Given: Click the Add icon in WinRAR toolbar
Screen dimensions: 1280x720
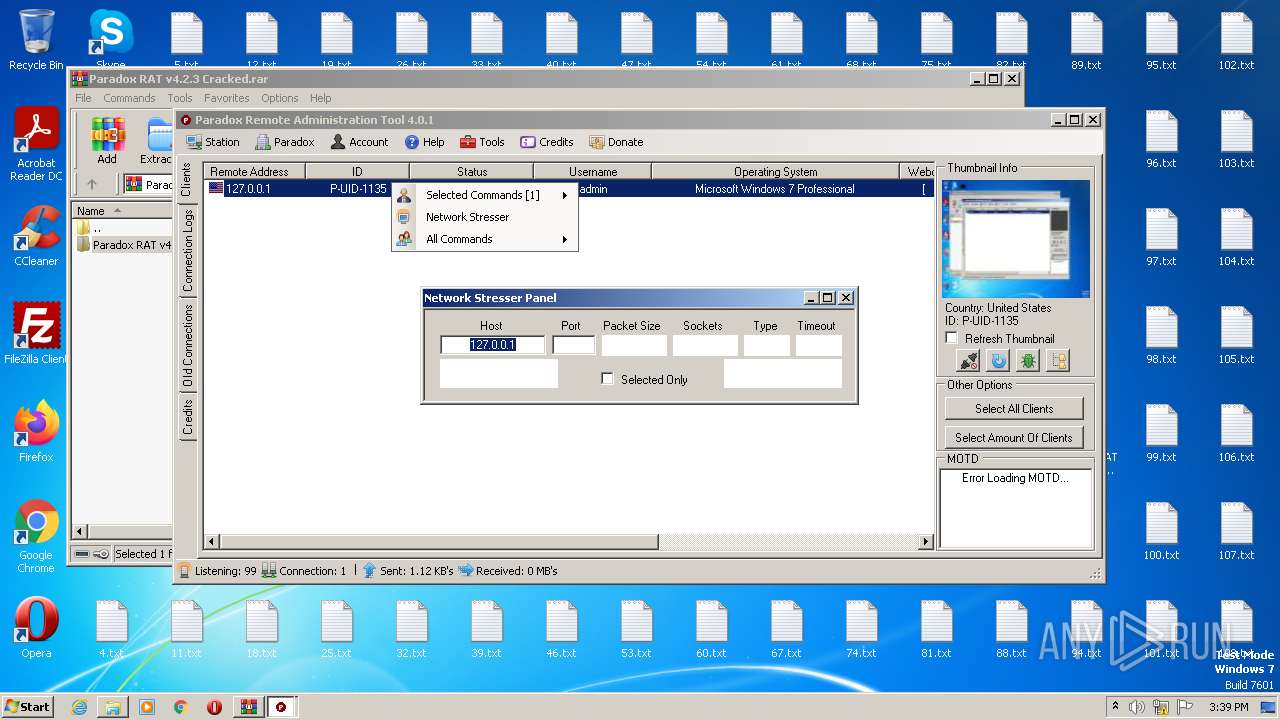Looking at the screenshot, I should pyautogui.click(x=107, y=141).
